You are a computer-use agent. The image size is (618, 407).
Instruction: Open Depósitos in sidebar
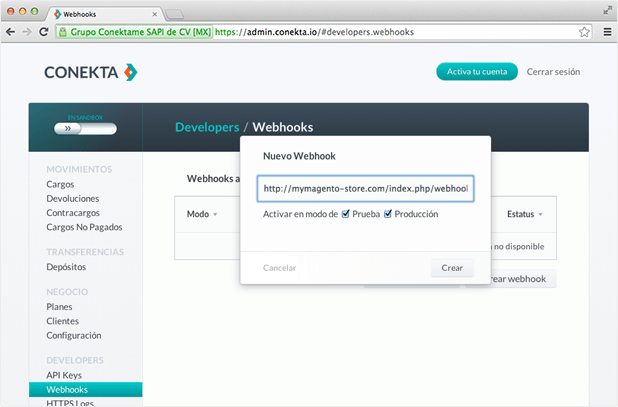(x=66, y=267)
